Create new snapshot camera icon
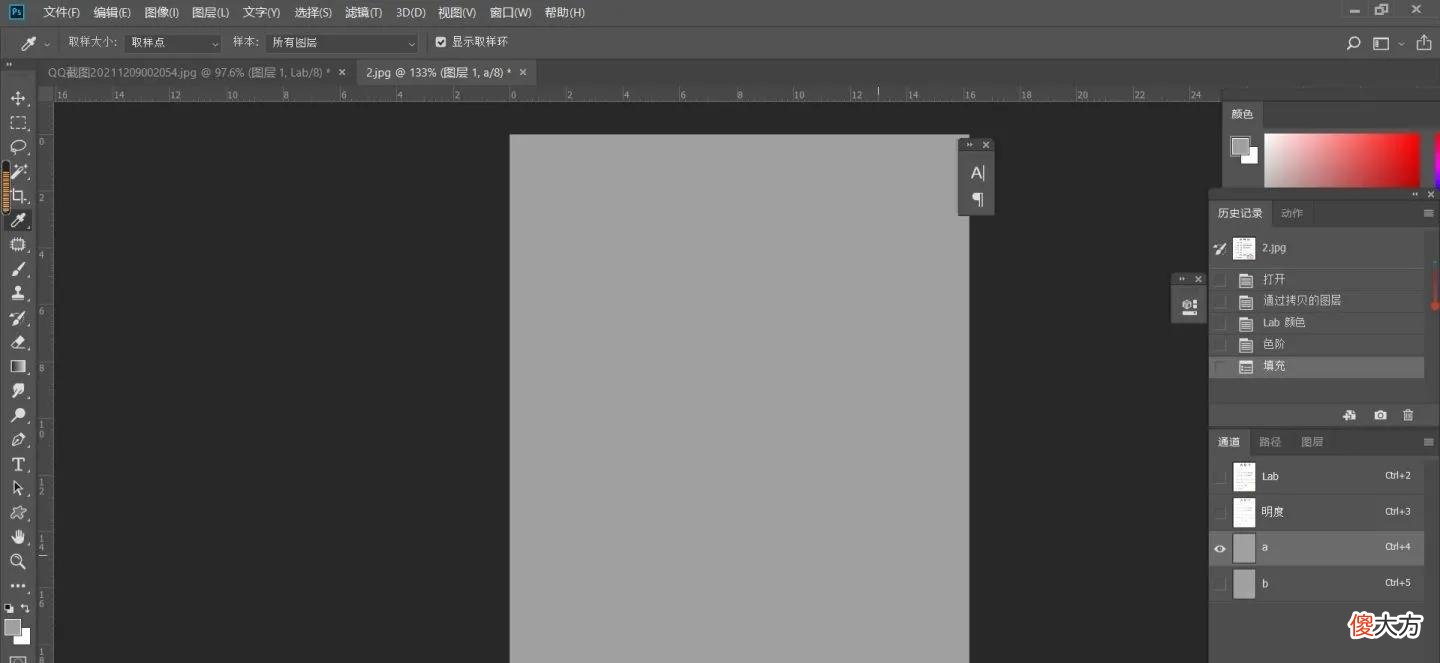1440x663 pixels. [x=1380, y=415]
